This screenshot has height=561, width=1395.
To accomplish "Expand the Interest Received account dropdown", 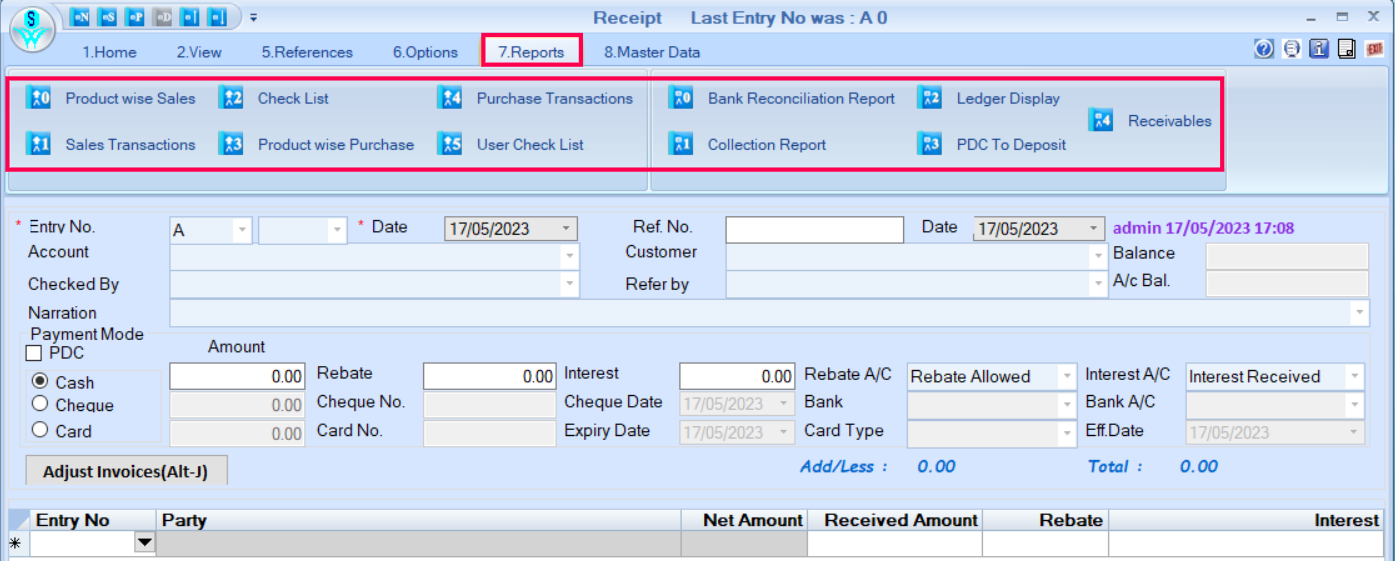I will pyautogui.click(x=1354, y=377).
